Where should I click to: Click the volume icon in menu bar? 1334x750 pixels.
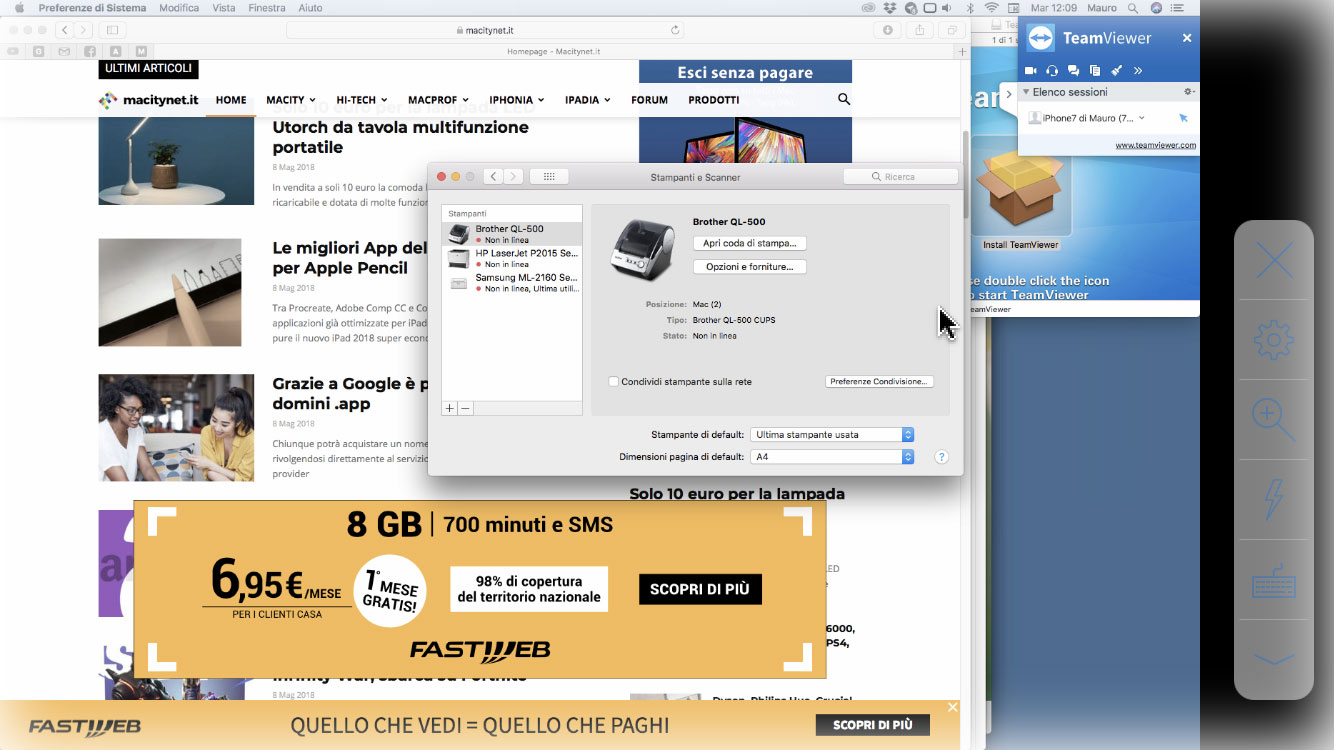949,8
